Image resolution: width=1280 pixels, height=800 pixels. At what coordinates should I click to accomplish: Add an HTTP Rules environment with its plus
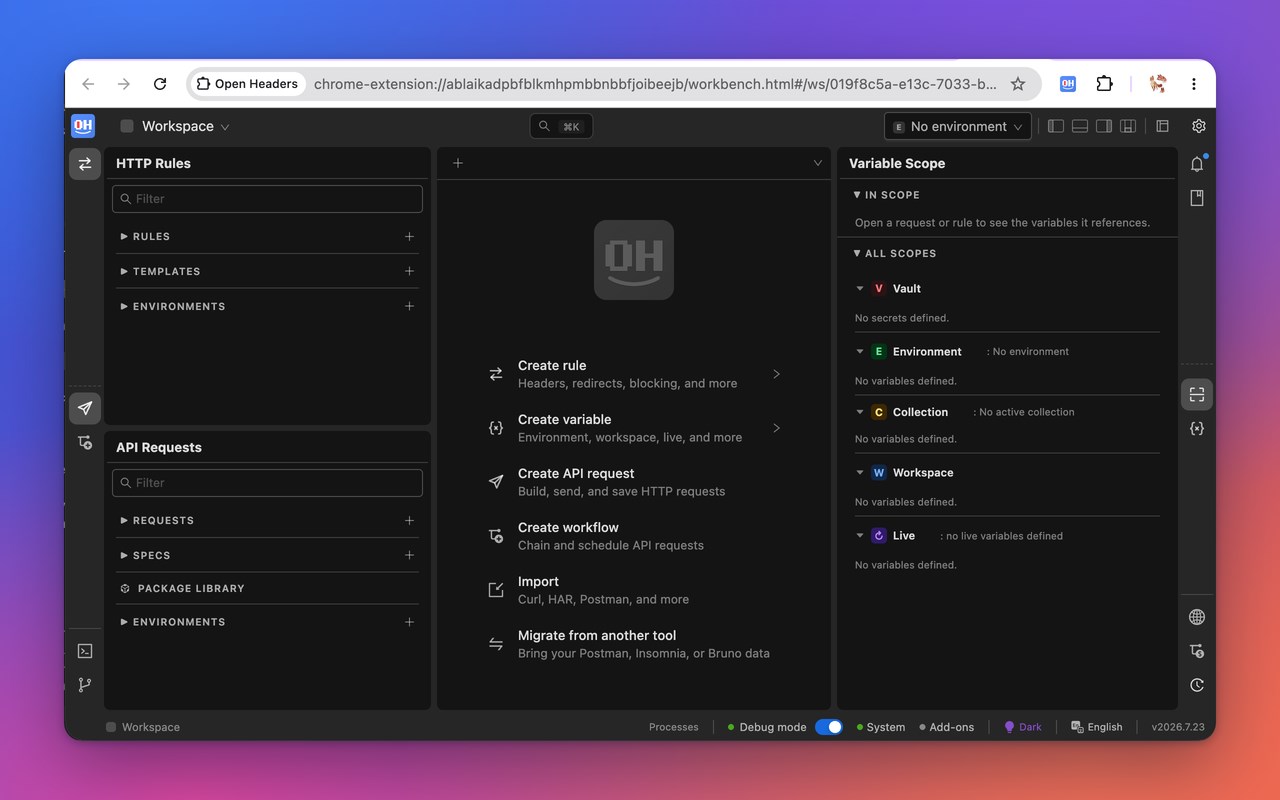(x=409, y=306)
